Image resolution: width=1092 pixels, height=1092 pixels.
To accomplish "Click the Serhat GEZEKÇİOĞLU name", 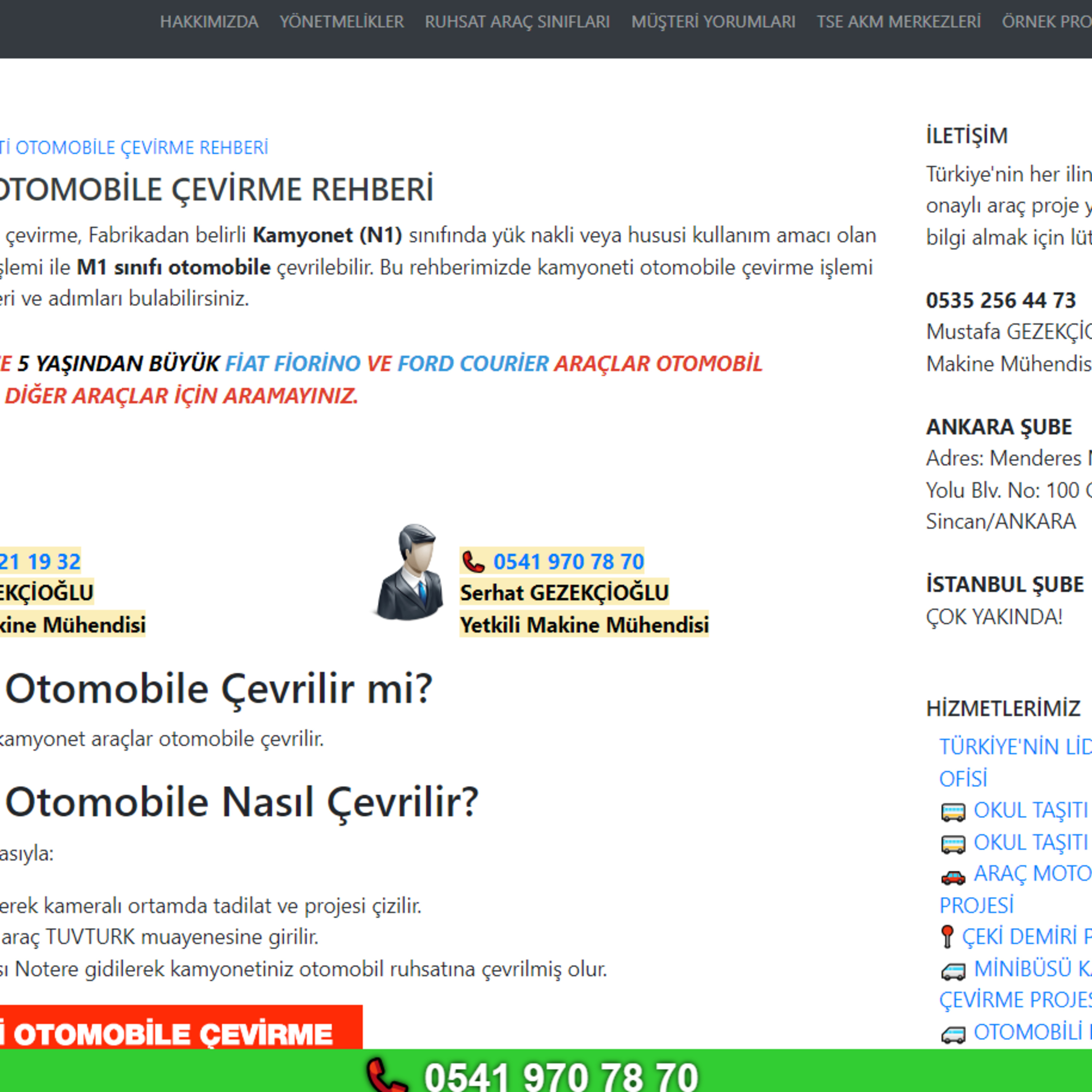I will click(564, 593).
